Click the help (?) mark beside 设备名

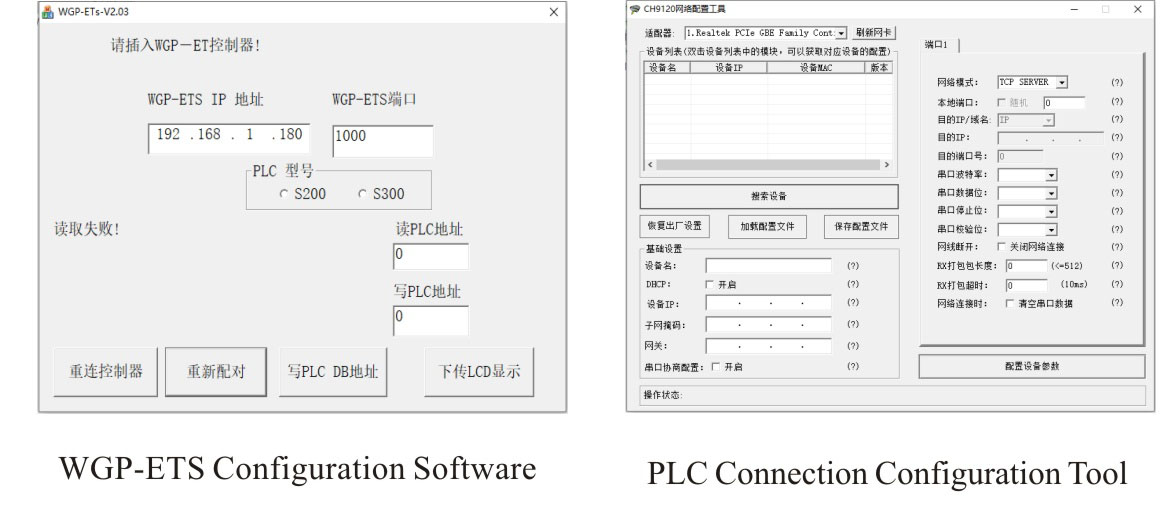pos(852,266)
